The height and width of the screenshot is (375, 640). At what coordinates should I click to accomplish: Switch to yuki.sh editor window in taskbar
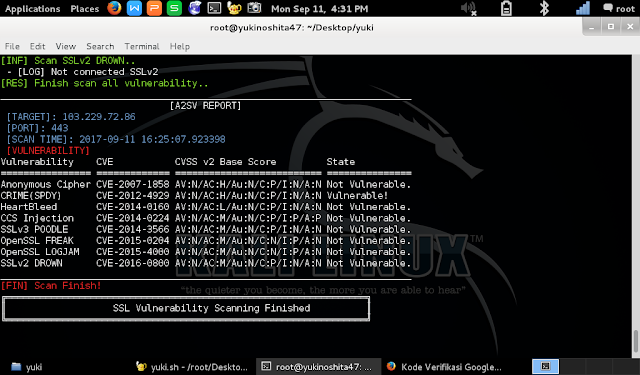[x=192, y=366]
